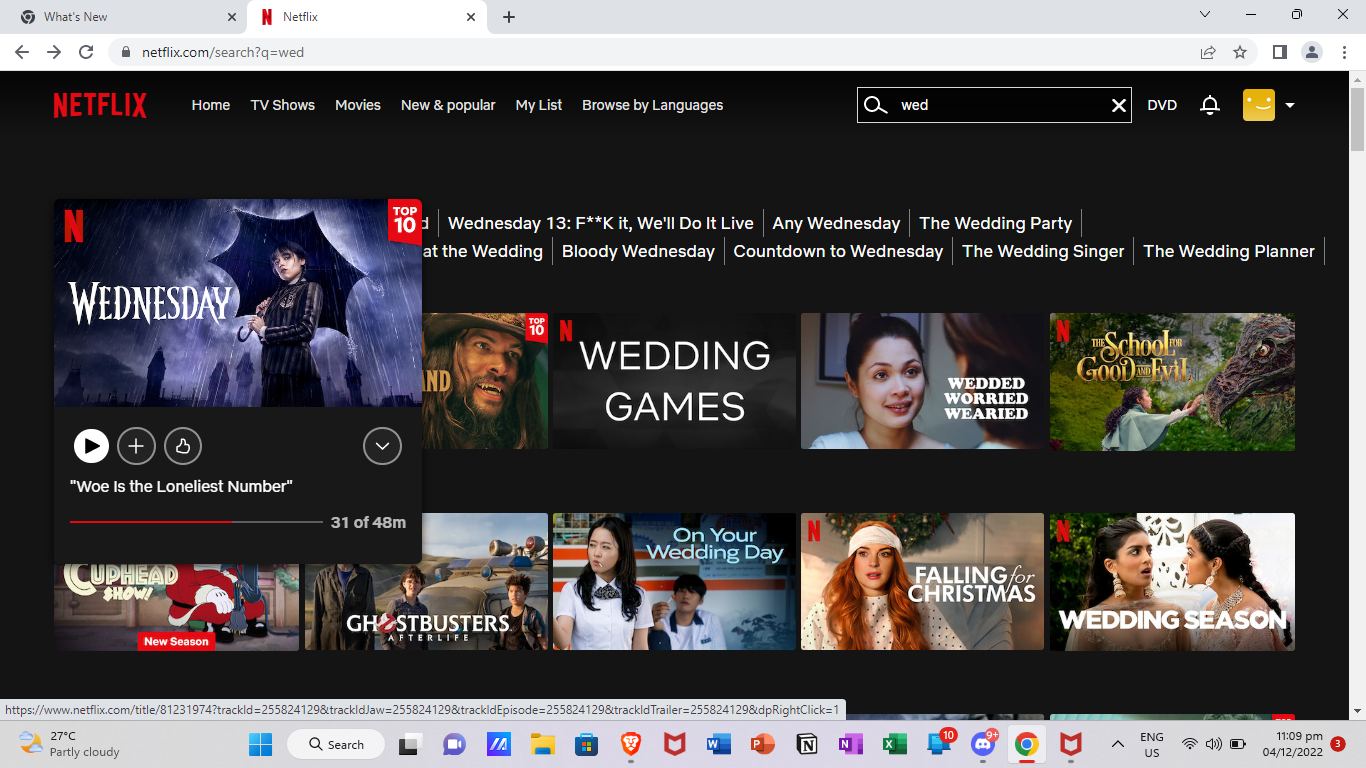1366x768 pixels.
Task: Close the Netflix browser tab
Action: pyautogui.click(x=471, y=17)
